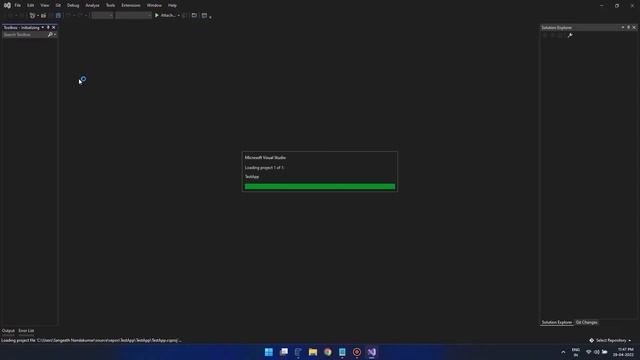Click the red recorder app taskbar icon
This screenshot has height=360, width=640.
357,352
